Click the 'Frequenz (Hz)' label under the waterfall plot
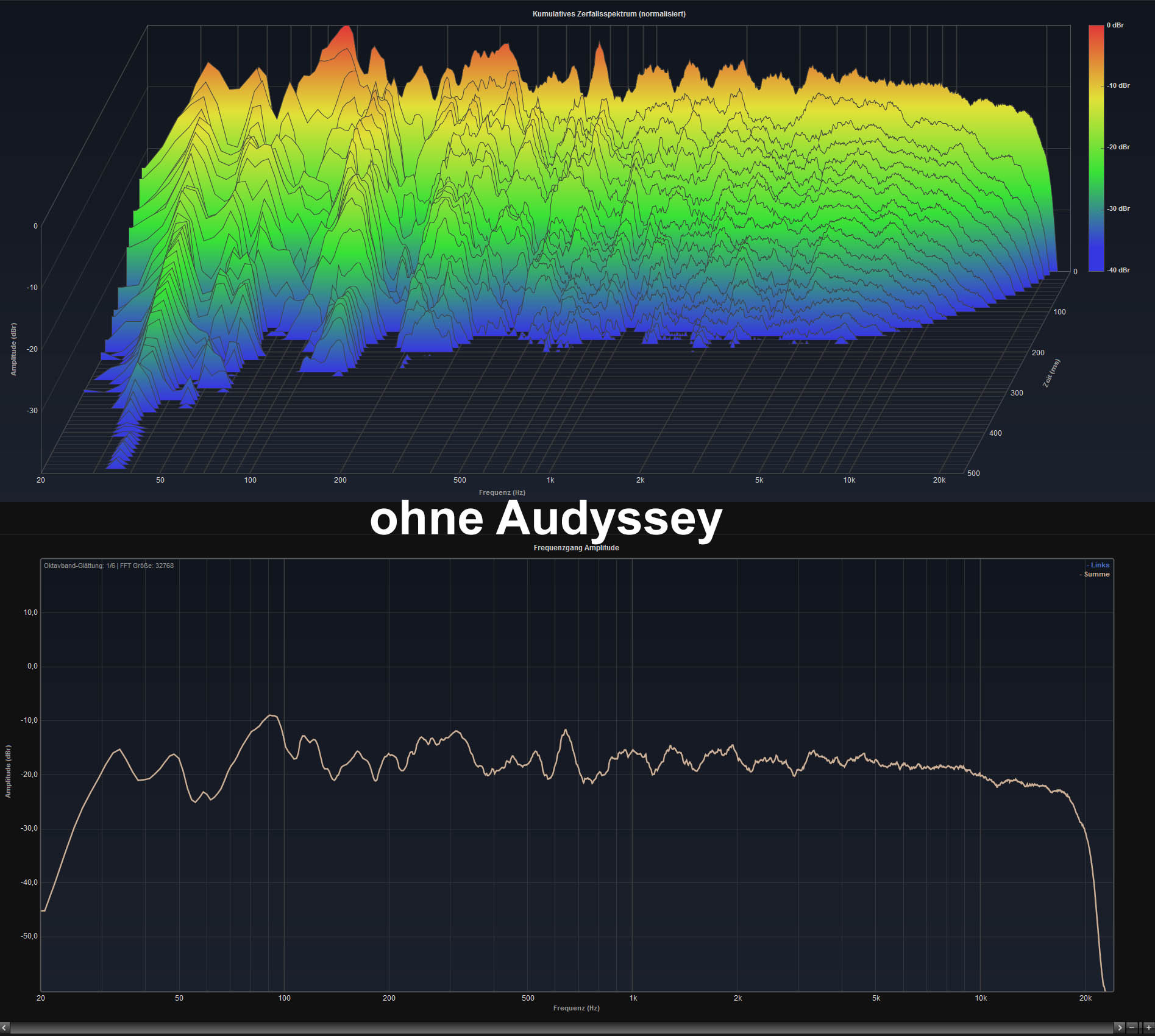Image resolution: width=1155 pixels, height=1036 pixels. click(x=502, y=492)
